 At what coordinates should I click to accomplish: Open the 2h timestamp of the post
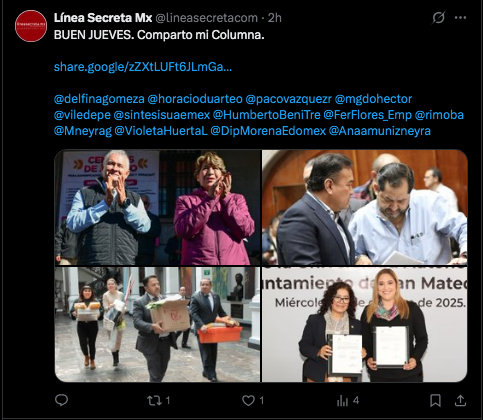(x=275, y=18)
